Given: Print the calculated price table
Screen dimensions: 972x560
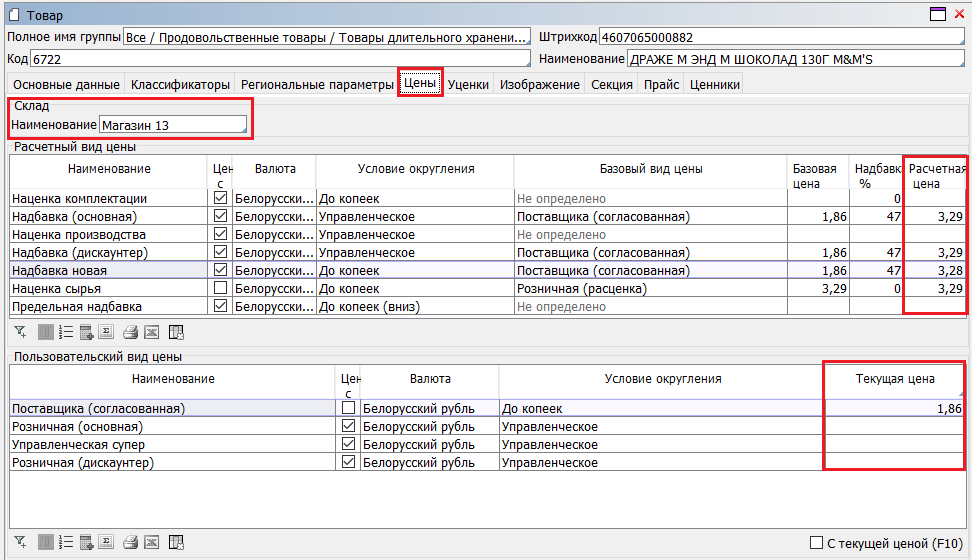Looking at the screenshot, I should pos(130,333).
